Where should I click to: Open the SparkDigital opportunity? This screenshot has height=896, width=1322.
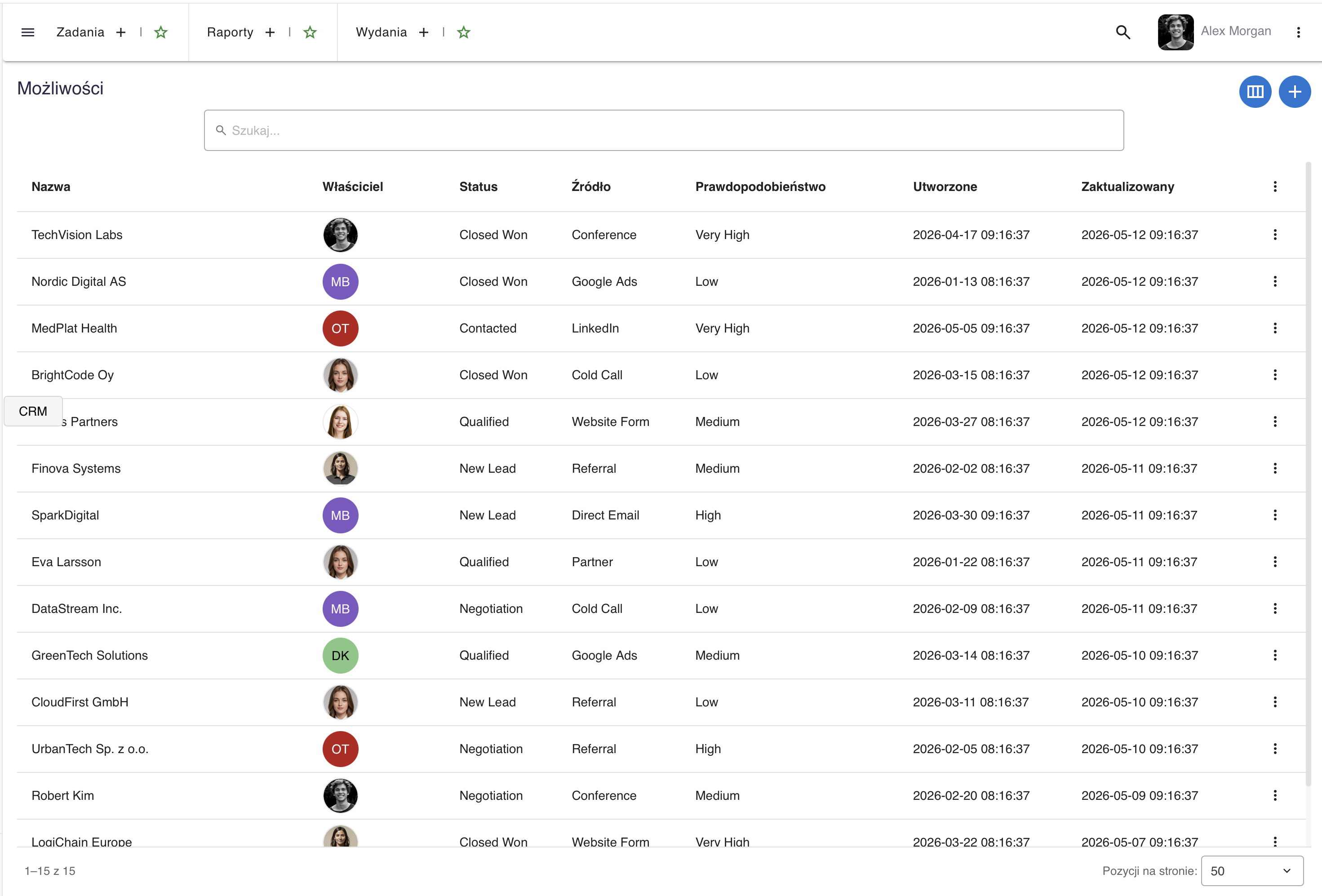[x=65, y=515]
